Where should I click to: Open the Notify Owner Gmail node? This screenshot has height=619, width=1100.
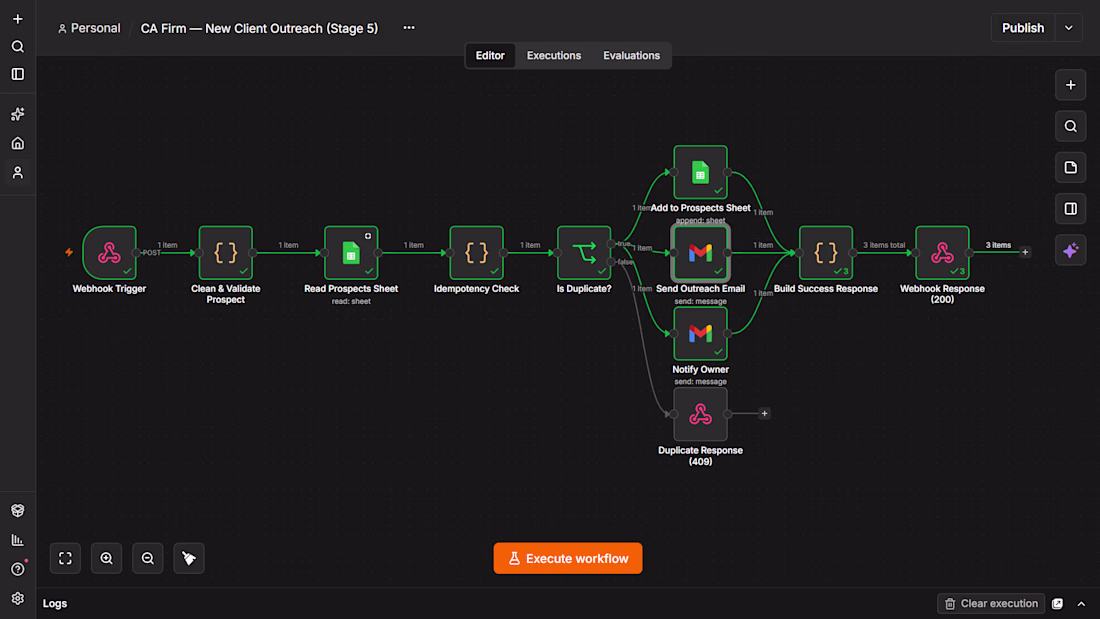tap(700, 333)
